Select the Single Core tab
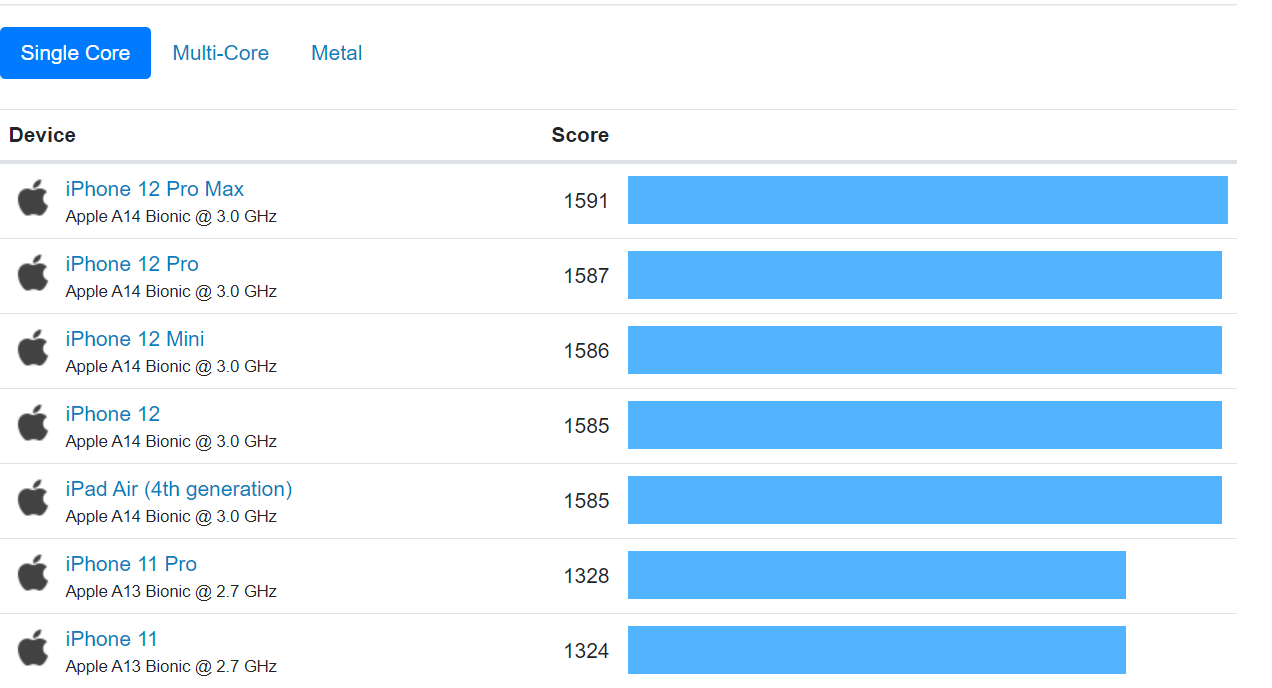Viewport: 1272px width, 688px height. pyautogui.click(x=75, y=53)
